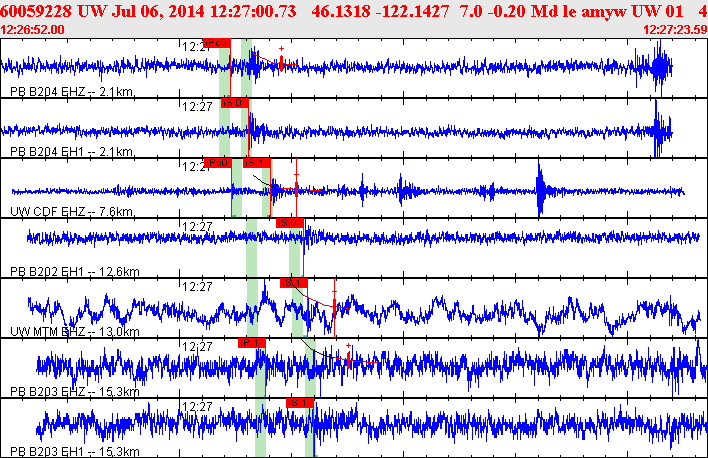Viewport: 708px width, 458px height.
Task: Click the red coda marker on B204 EHZ trace
Action: [x=281, y=63]
